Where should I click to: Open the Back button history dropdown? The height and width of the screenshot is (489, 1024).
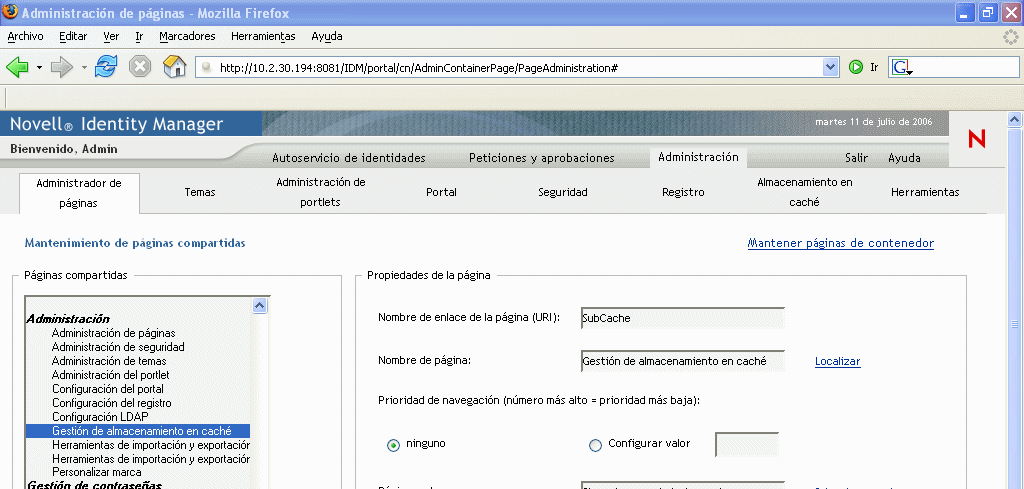click(39, 67)
